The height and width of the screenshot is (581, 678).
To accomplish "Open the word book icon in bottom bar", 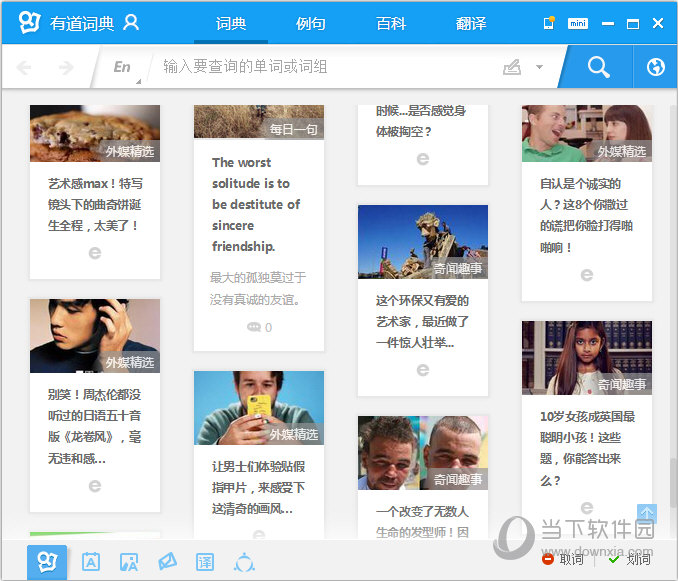I will [x=90, y=562].
